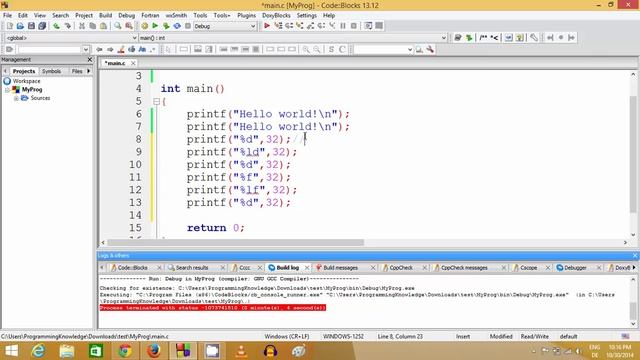
Task: Show more Management tabs with right arrow
Action: (x=89, y=71)
